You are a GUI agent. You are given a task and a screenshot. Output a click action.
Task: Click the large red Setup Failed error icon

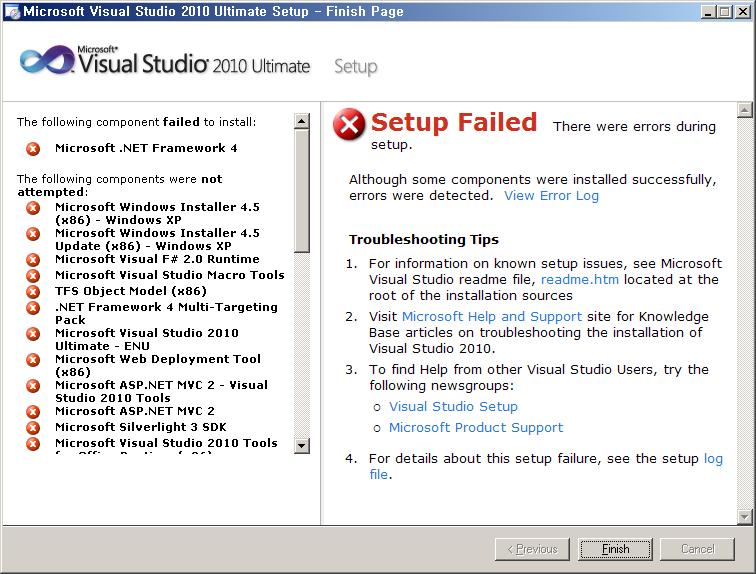(349, 124)
